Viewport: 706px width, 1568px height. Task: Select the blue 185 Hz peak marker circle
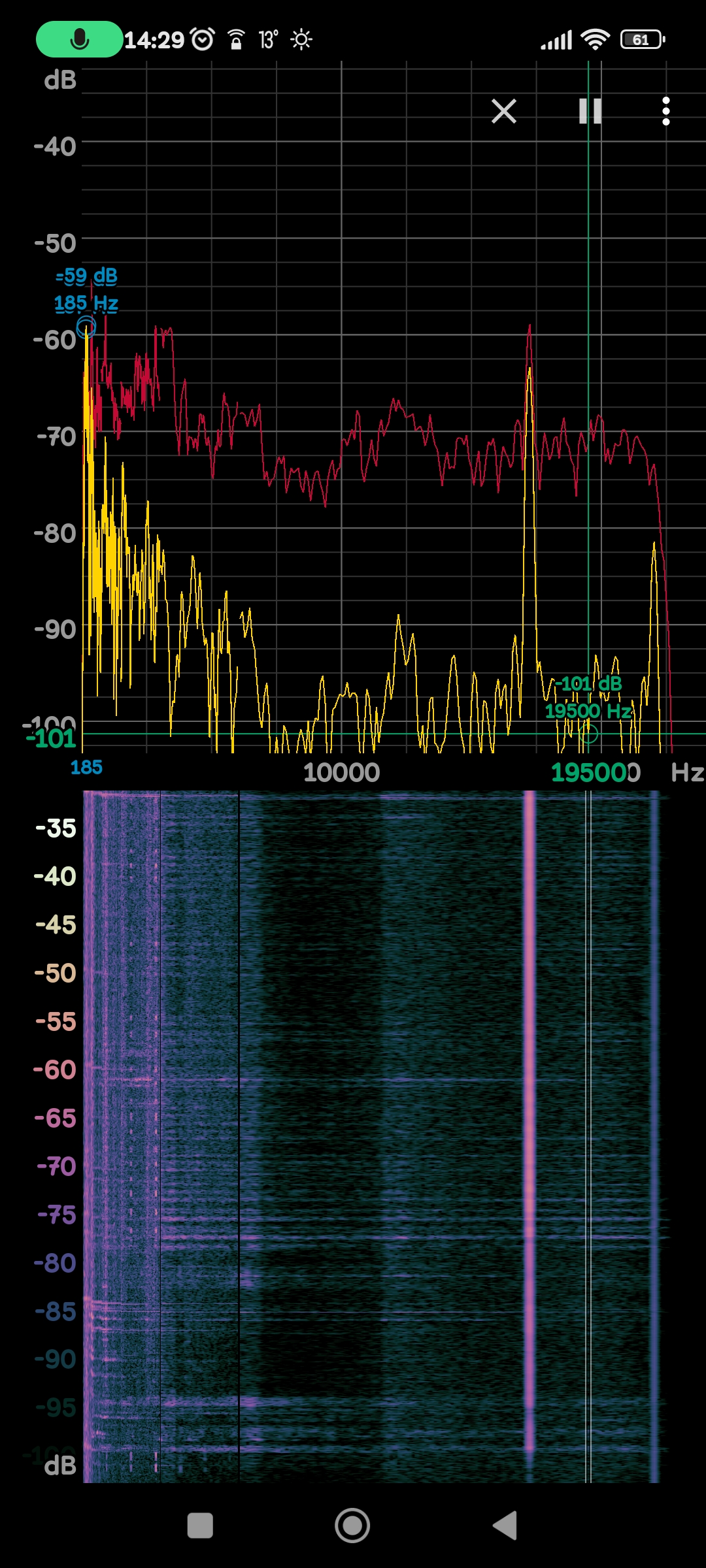click(86, 327)
